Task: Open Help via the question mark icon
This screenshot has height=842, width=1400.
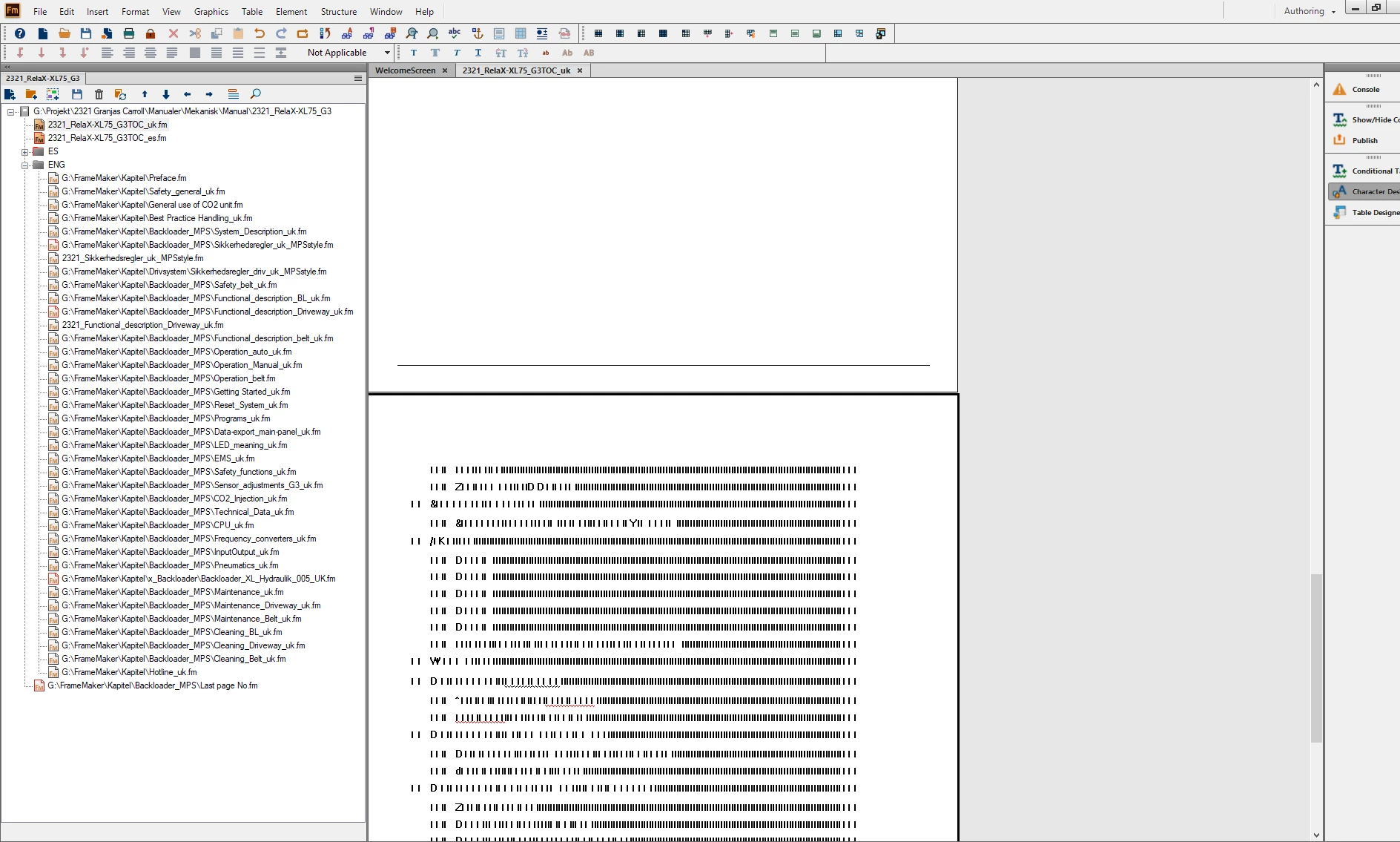Action: 20,33
